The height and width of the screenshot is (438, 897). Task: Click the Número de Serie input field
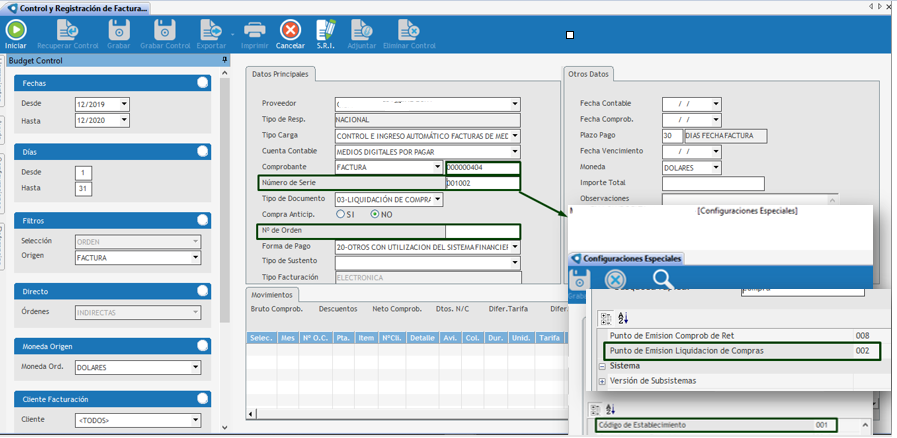click(482, 184)
